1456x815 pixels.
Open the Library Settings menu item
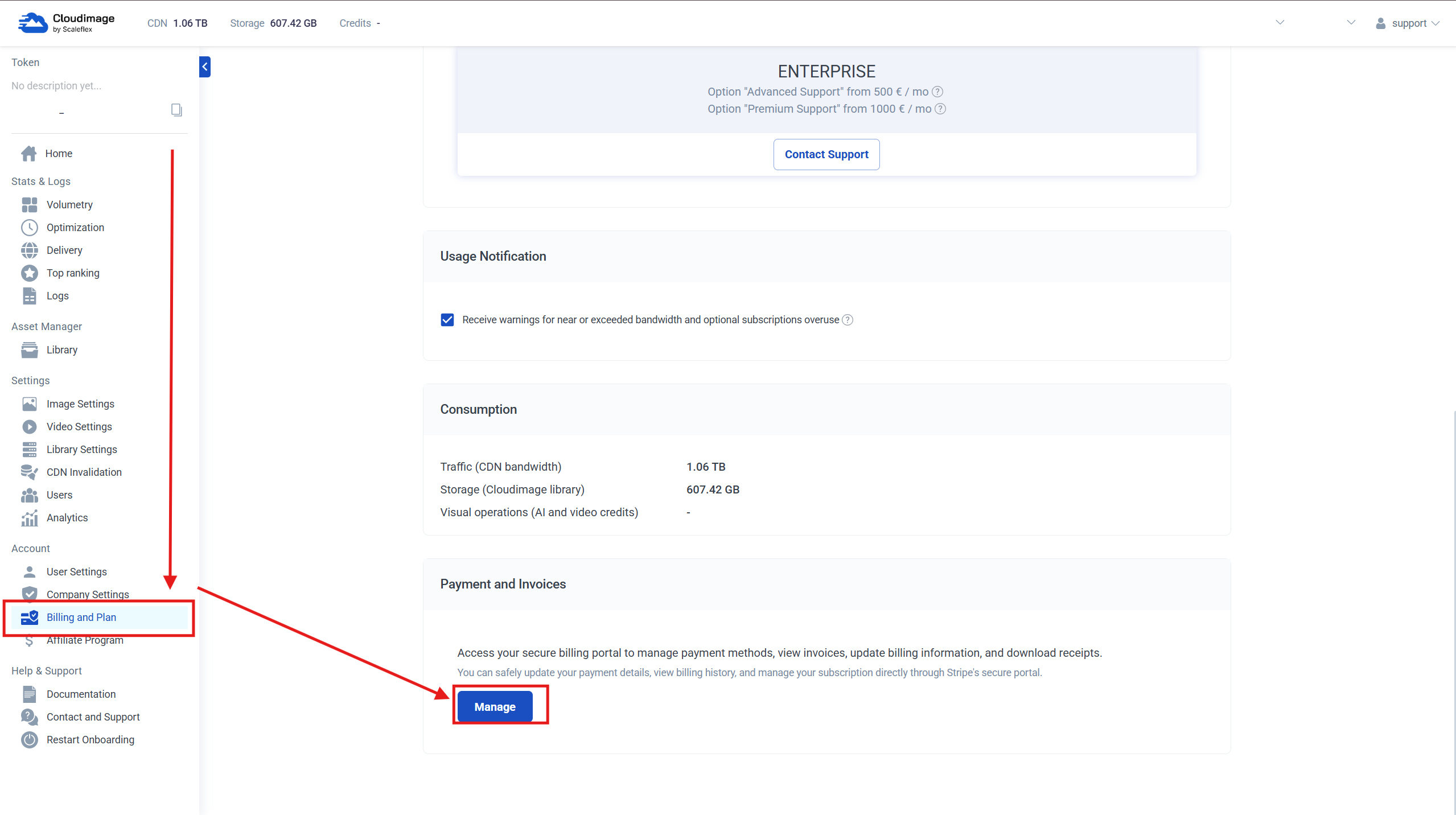coord(81,450)
